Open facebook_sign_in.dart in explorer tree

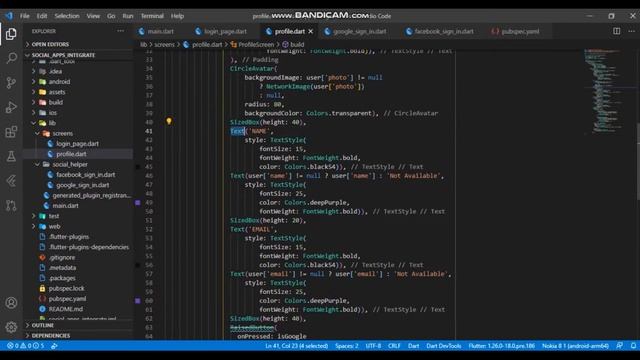click(85, 175)
